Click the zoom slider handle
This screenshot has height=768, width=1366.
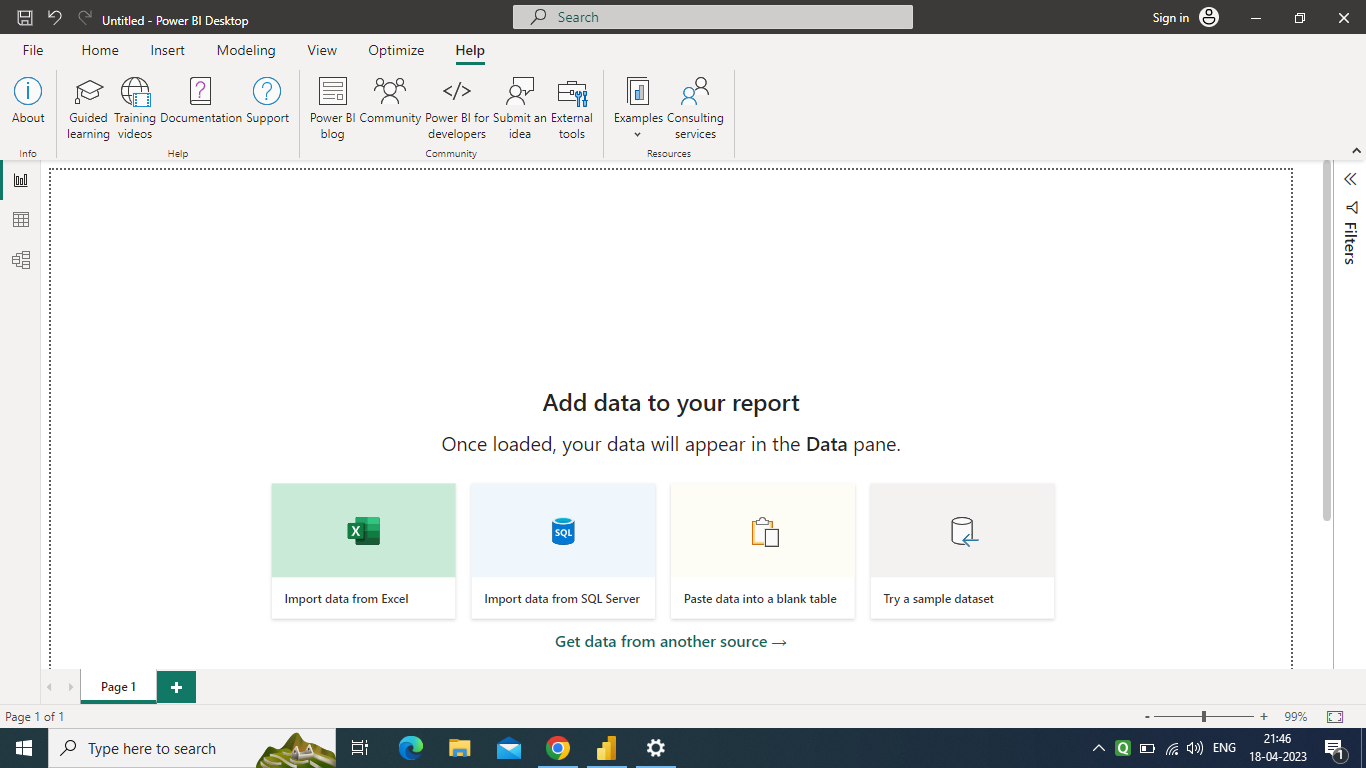tap(1204, 716)
